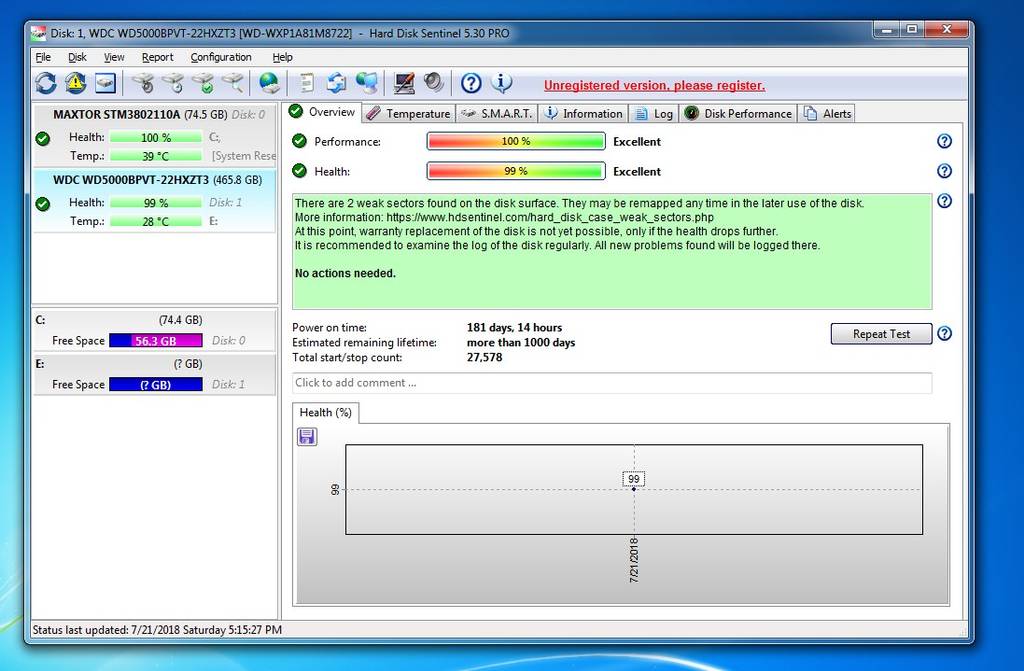Viewport: 1024px width, 671px height.
Task: Click MAXTOR Temp 39 °C bar
Action: pyautogui.click(x=156, y=156)
